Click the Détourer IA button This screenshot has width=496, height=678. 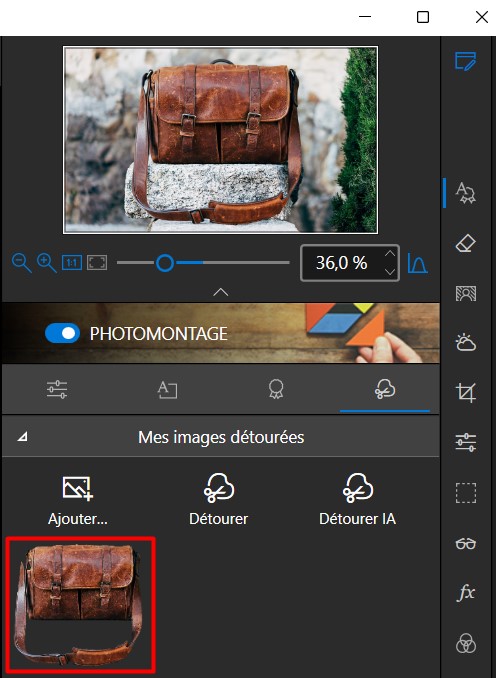pyautogui.click(x=358, y=500)
